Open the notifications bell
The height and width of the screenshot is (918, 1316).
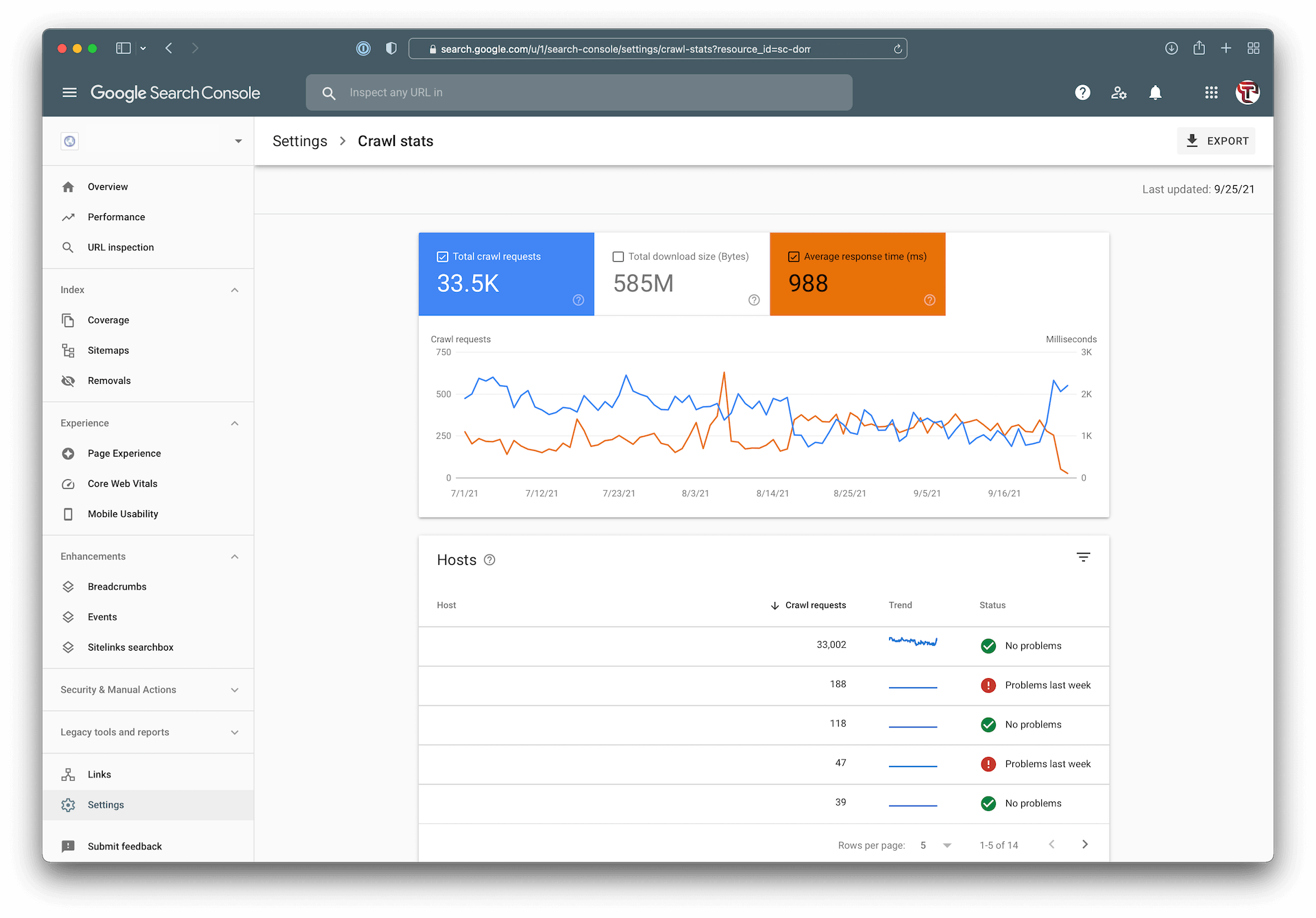[x=1155, y=93]
